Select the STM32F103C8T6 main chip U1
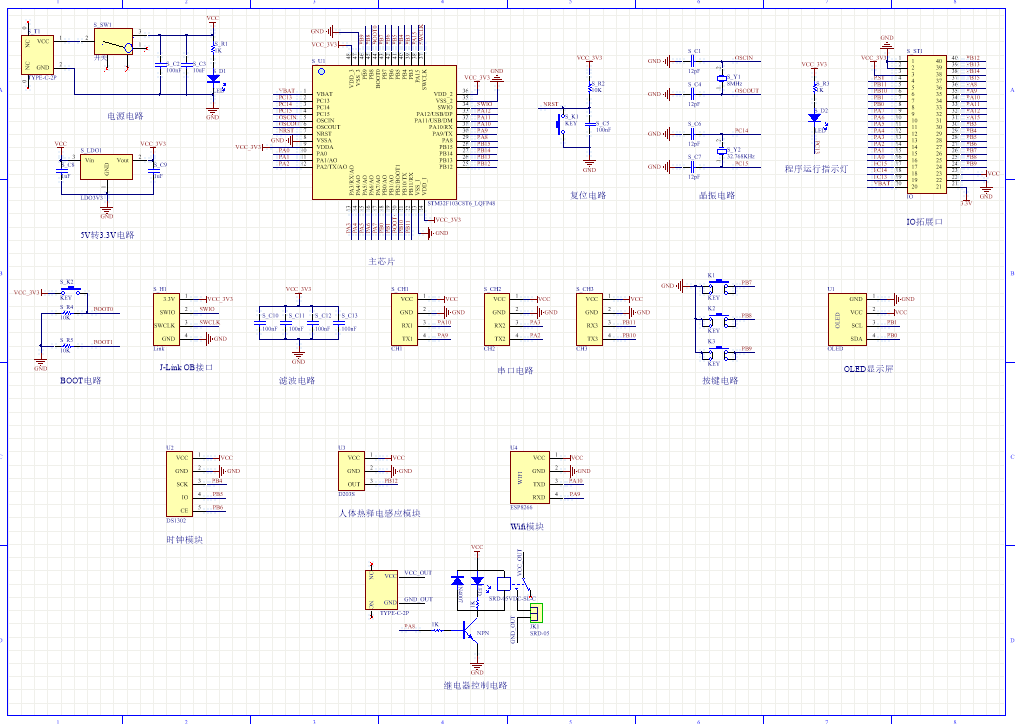The height and width of the screenshot is (724, 1015). click(x=384, y=132)
